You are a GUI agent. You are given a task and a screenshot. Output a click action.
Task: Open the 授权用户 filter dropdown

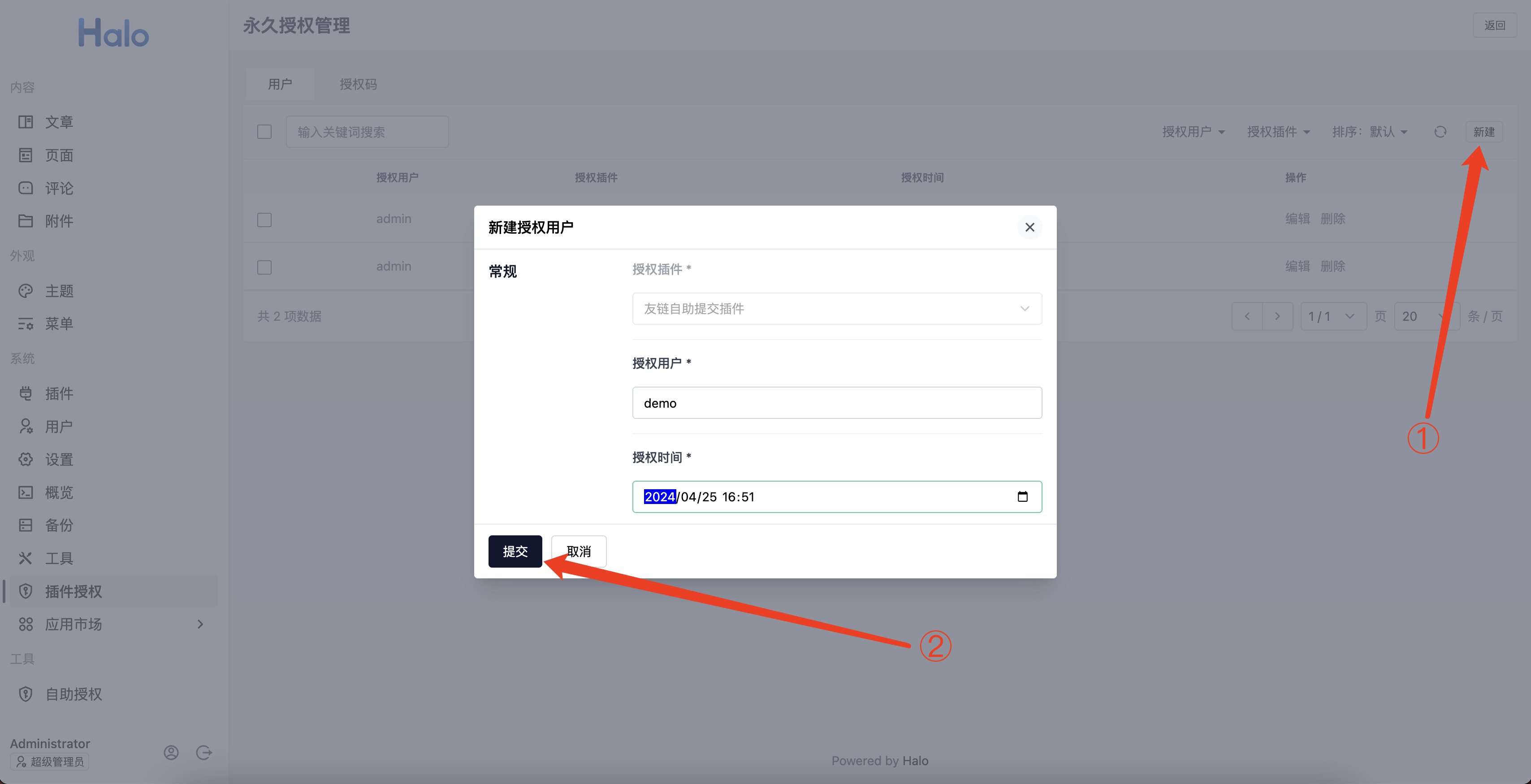(x=1194, y=132)
